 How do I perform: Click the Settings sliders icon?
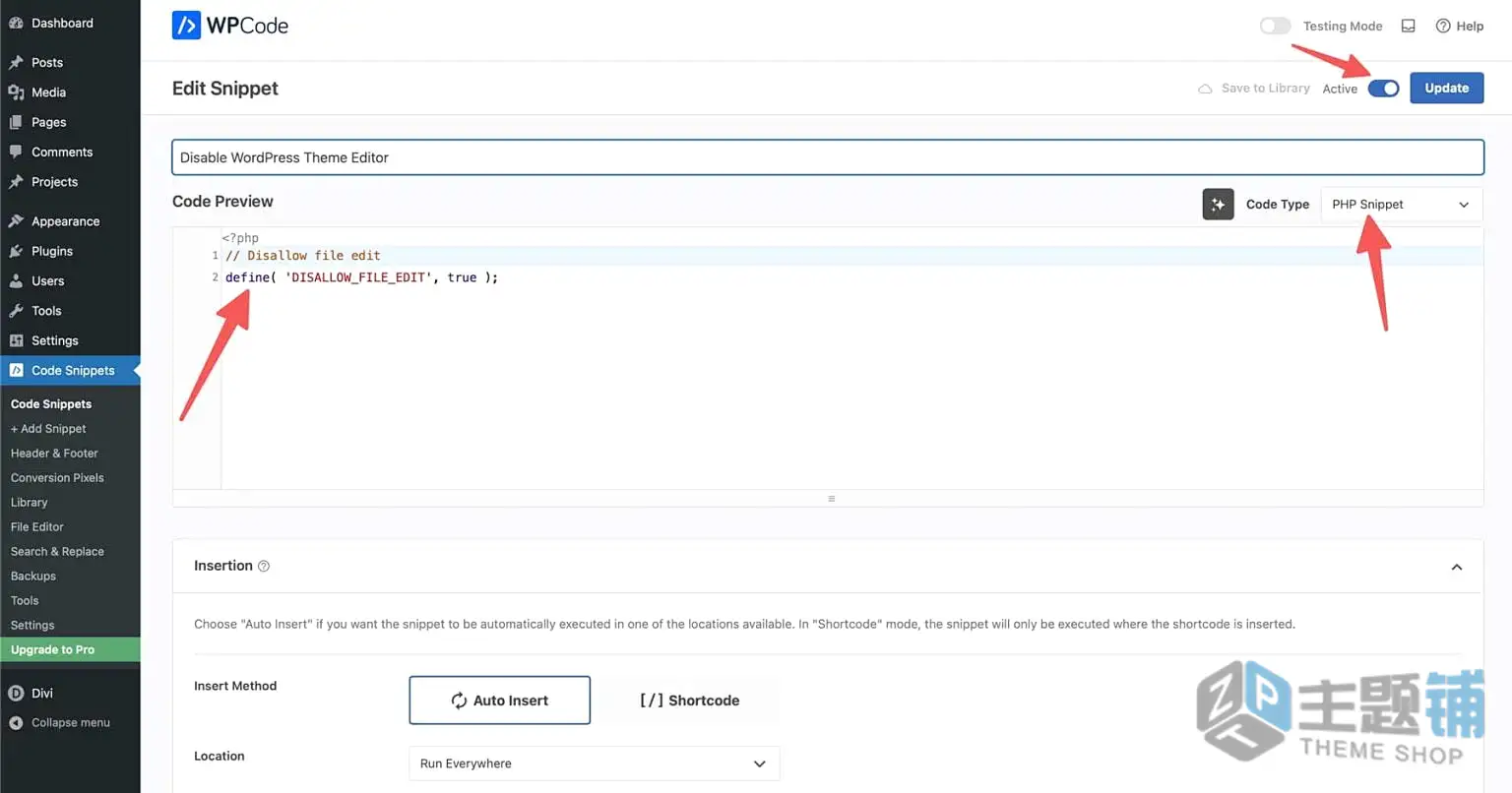pyautogui.click(x=16, y=340)
